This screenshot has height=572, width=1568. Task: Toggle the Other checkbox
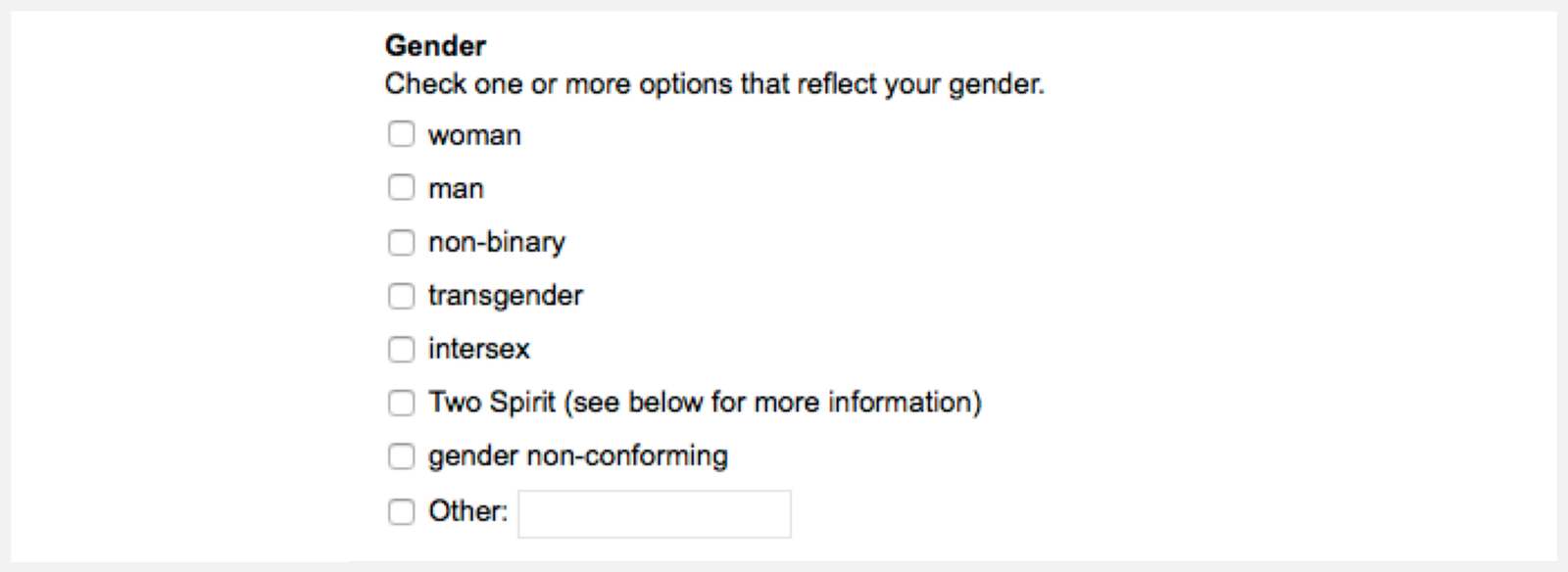401,511
